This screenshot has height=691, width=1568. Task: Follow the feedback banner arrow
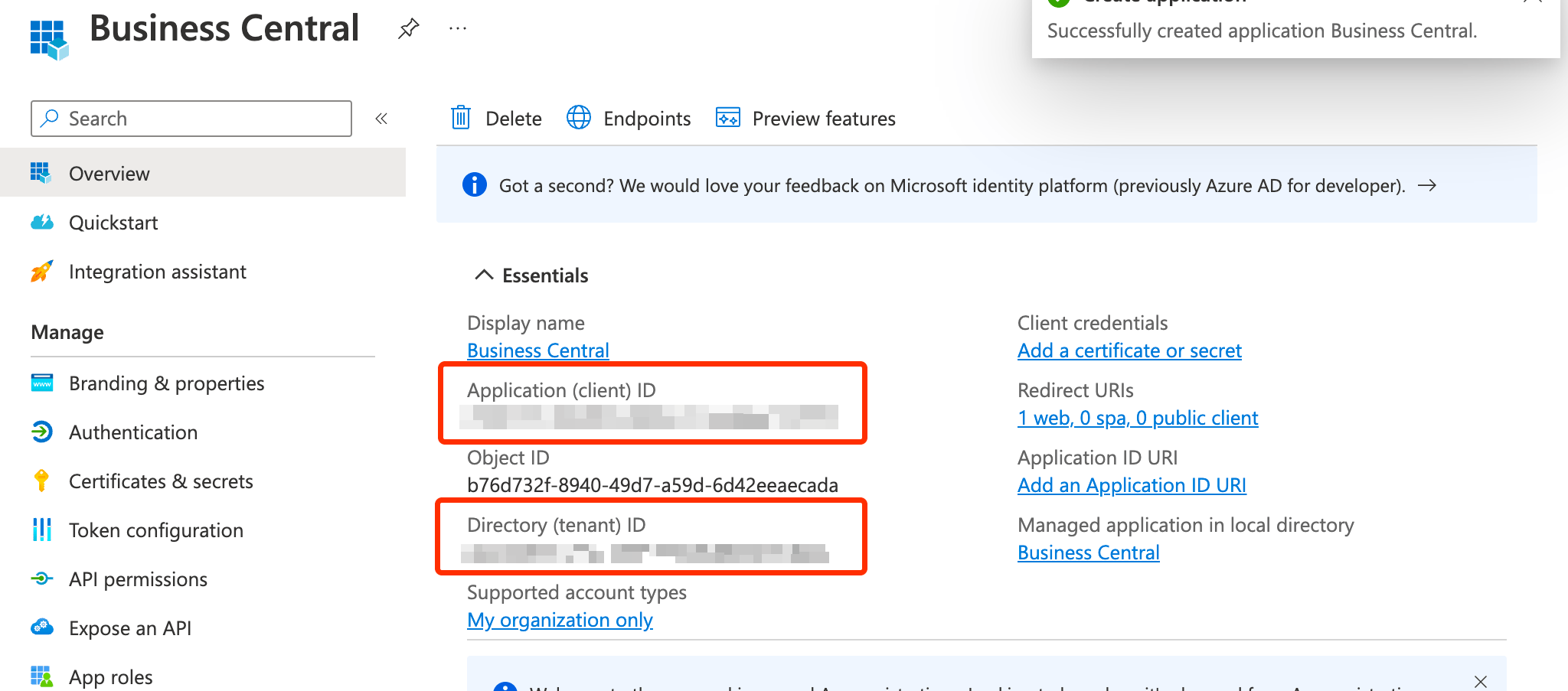tap(1427, 185)
